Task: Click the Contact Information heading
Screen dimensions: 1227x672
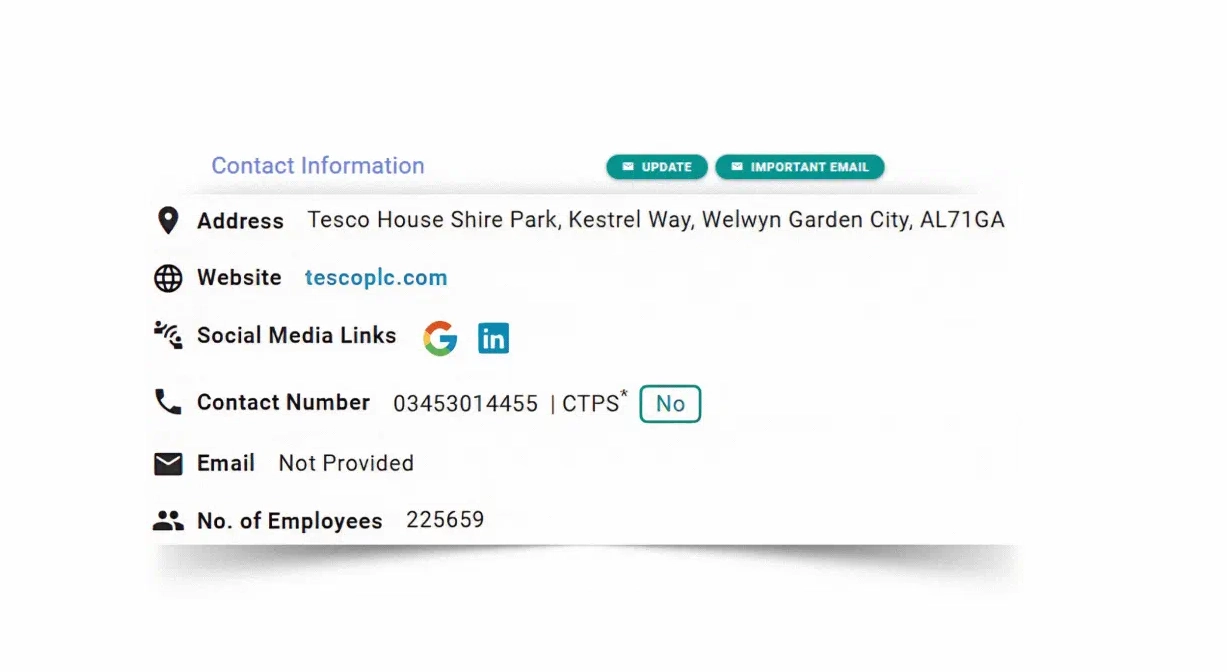Action: point(318,166)
